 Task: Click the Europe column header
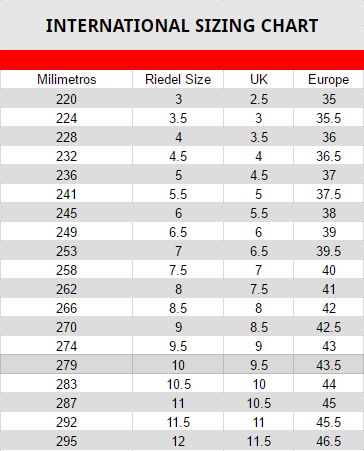pos(329,79)
